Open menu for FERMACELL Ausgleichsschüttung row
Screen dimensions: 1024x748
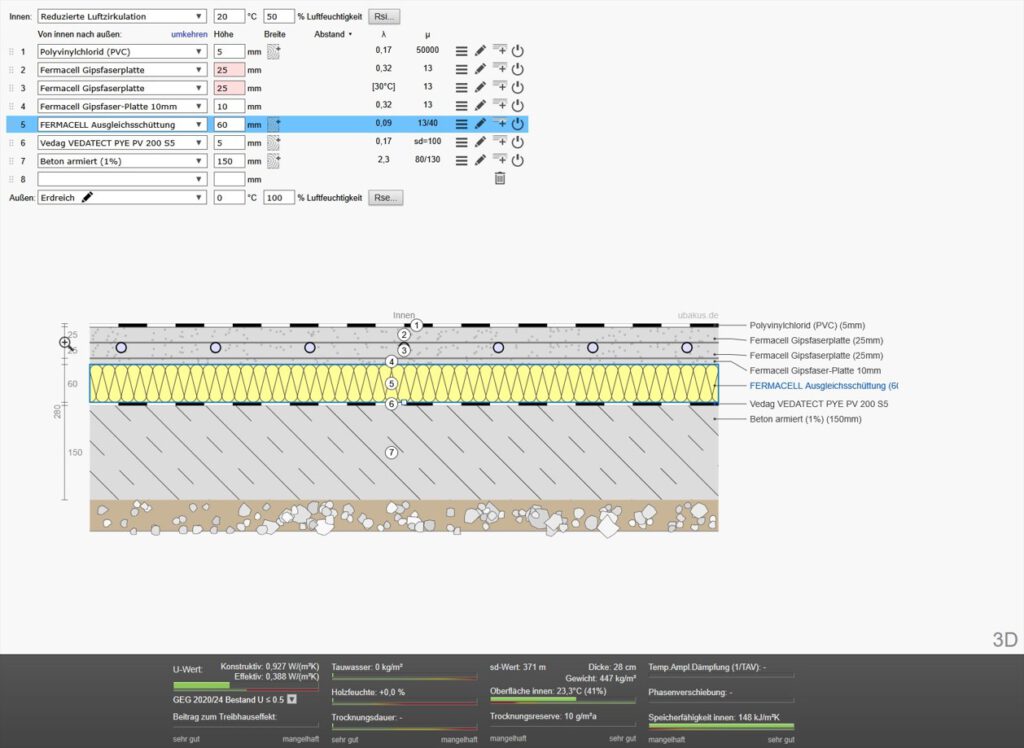click(x=461, y=124)
